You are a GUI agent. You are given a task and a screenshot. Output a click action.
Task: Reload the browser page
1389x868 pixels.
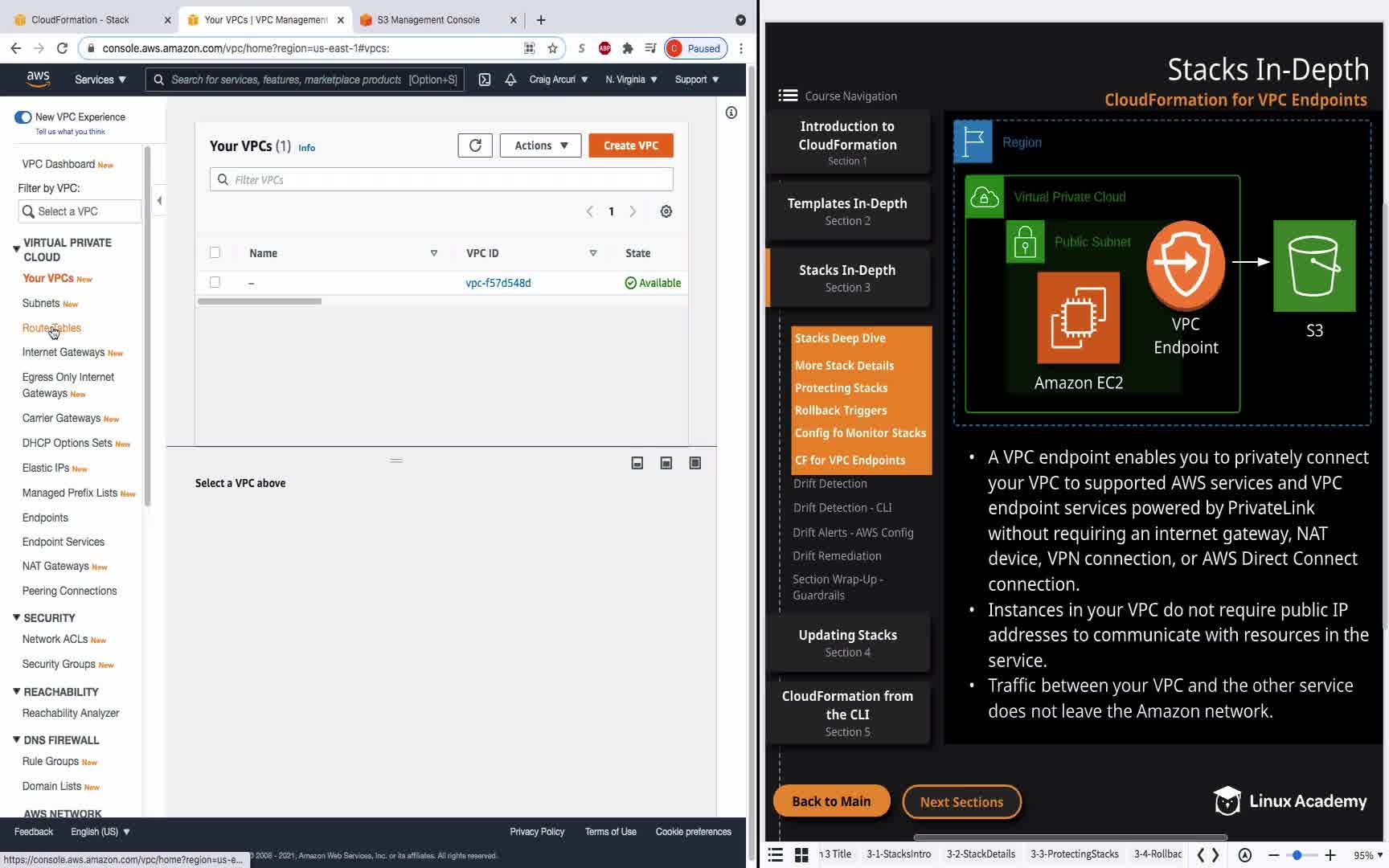(x=62, y=48)
